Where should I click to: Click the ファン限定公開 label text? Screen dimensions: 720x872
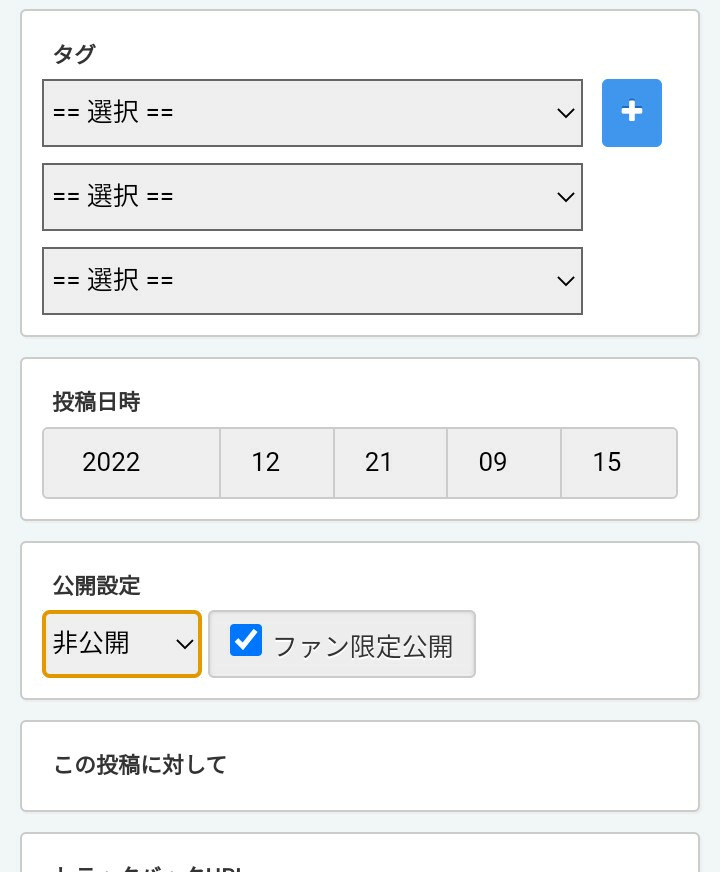point(362,646)
